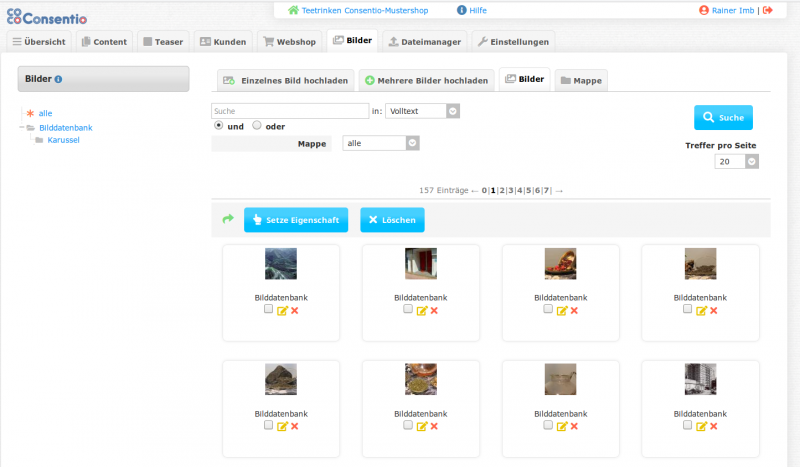Click into the Suche text field
The height and width of the screenshot is (467, 800).
tap(290, 111)
